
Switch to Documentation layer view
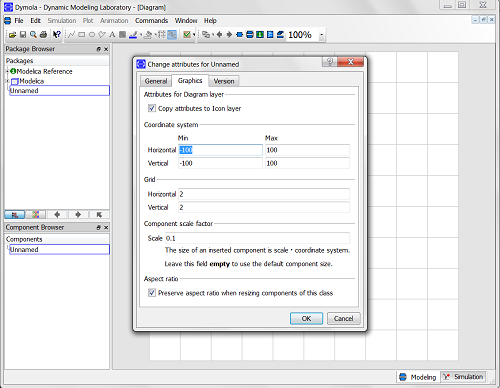point(260,35)
